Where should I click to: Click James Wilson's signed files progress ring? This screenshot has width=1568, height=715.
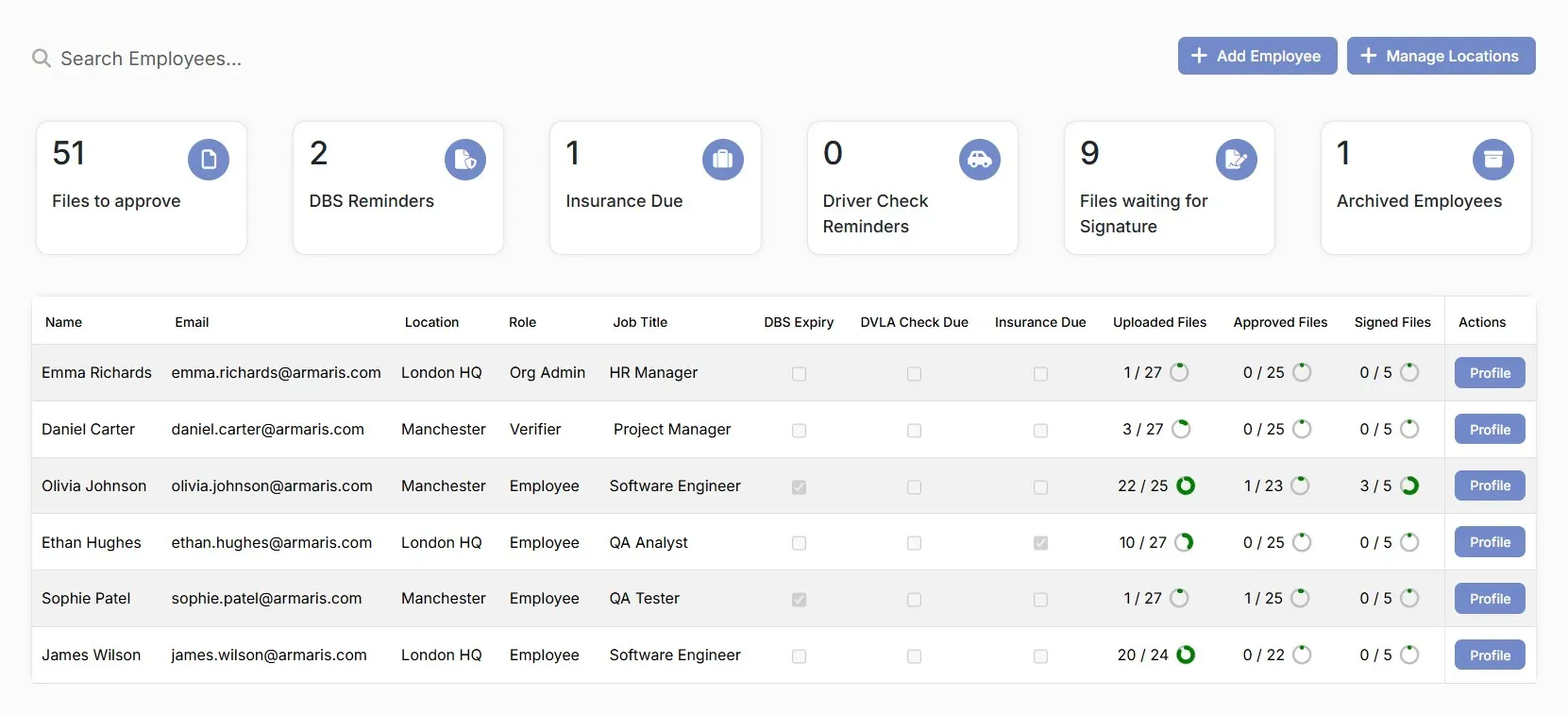point(1409,655)
